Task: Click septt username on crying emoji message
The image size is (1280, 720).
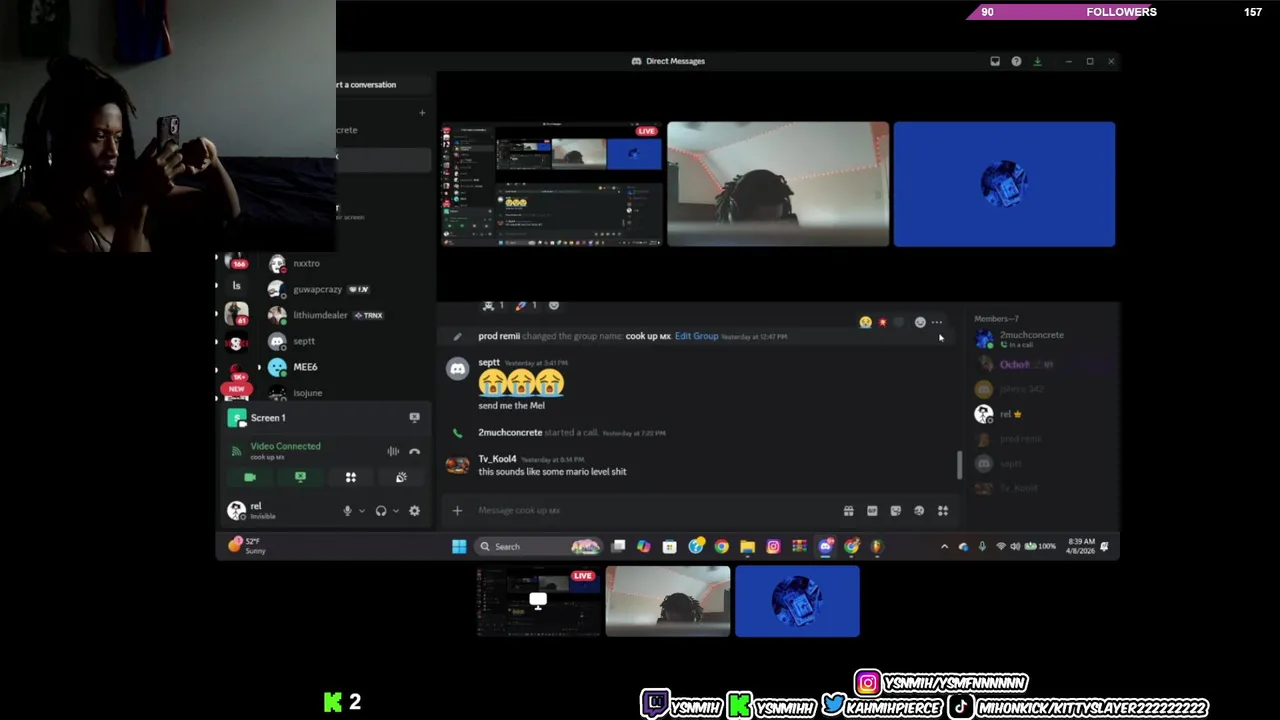Action: 489,363
